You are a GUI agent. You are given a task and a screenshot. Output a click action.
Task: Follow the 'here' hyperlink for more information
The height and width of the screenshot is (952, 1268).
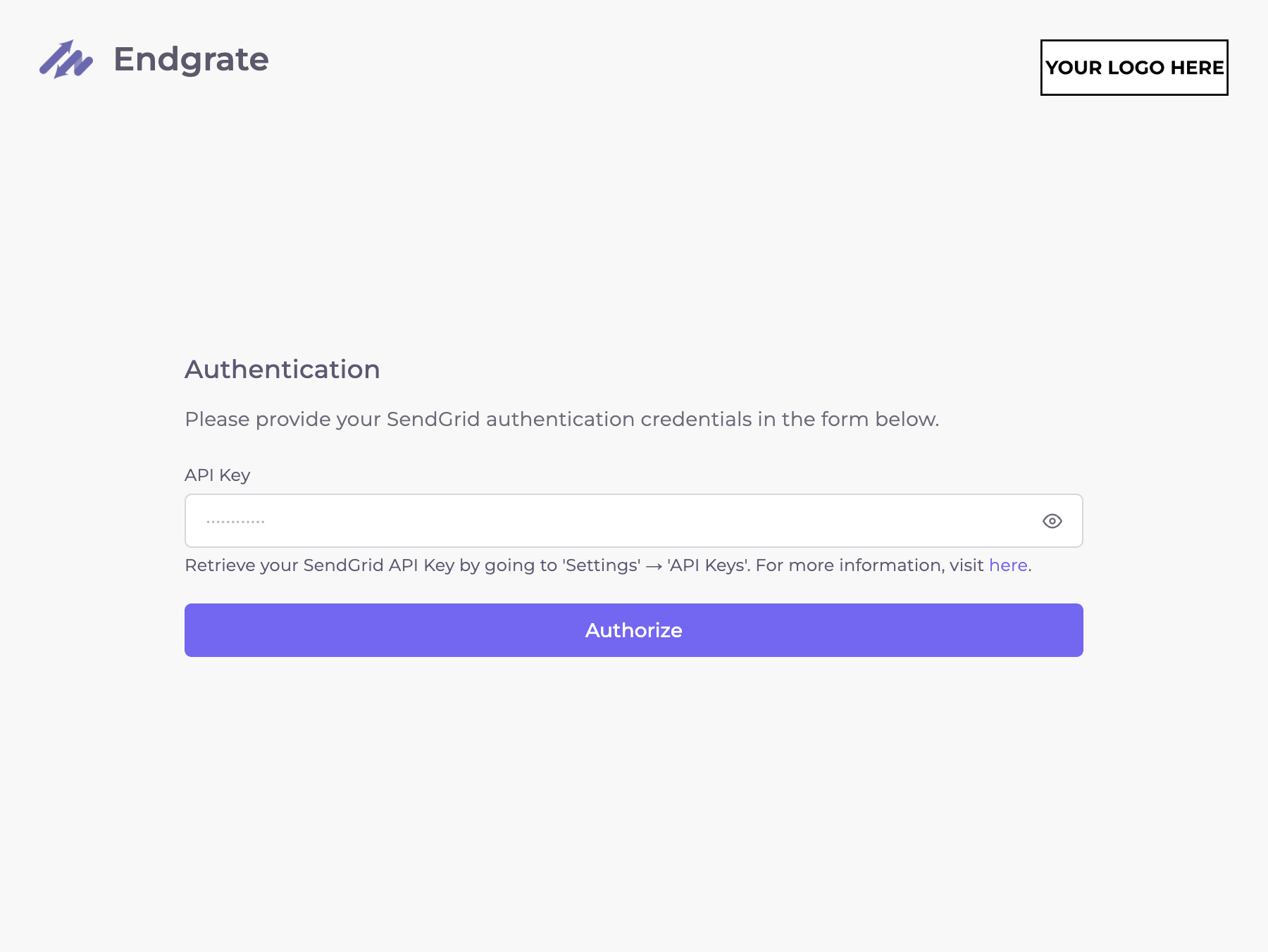pyautogui.click(x=1007, y=565)
